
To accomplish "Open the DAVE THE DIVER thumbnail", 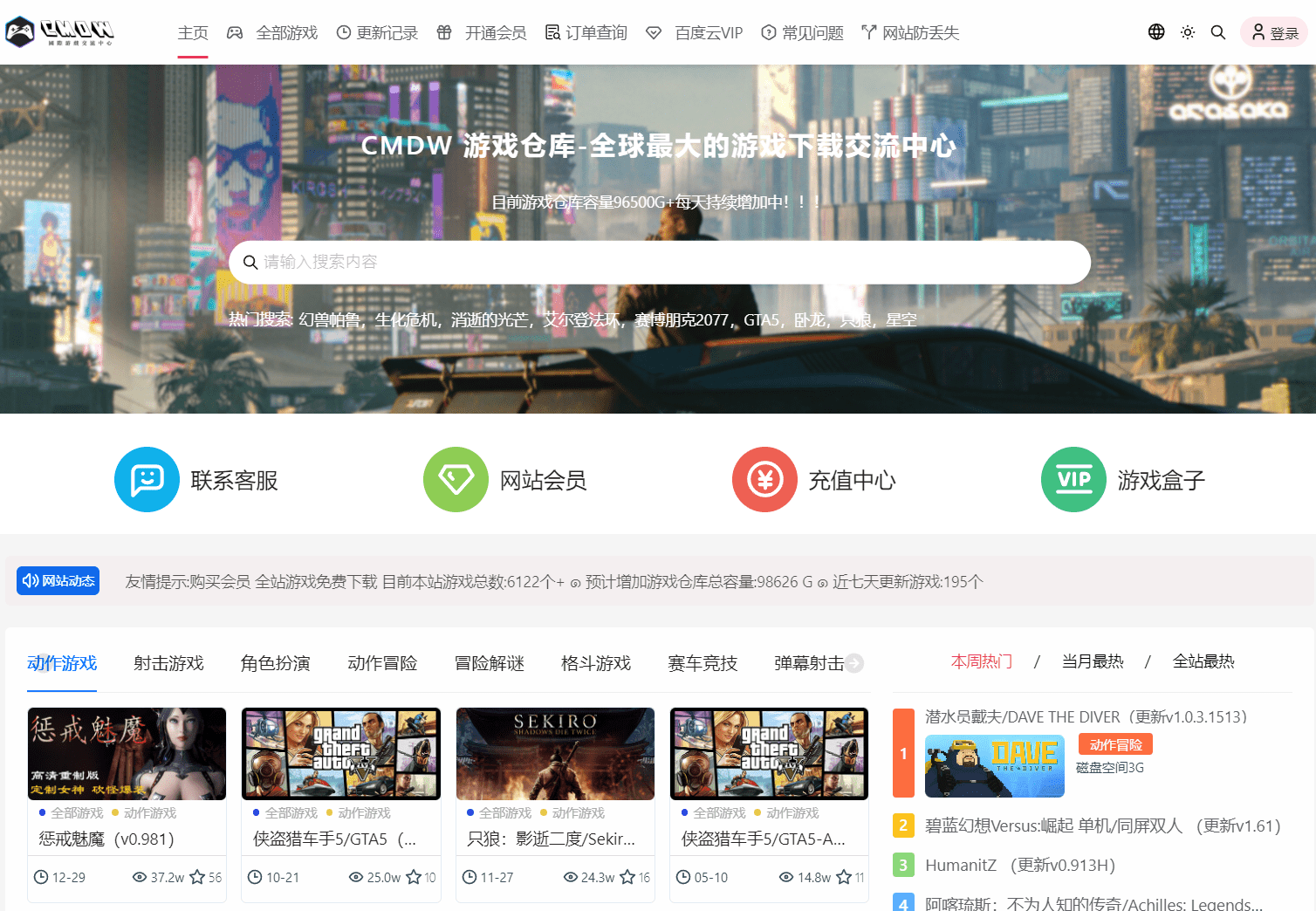I will click(995, 766).
